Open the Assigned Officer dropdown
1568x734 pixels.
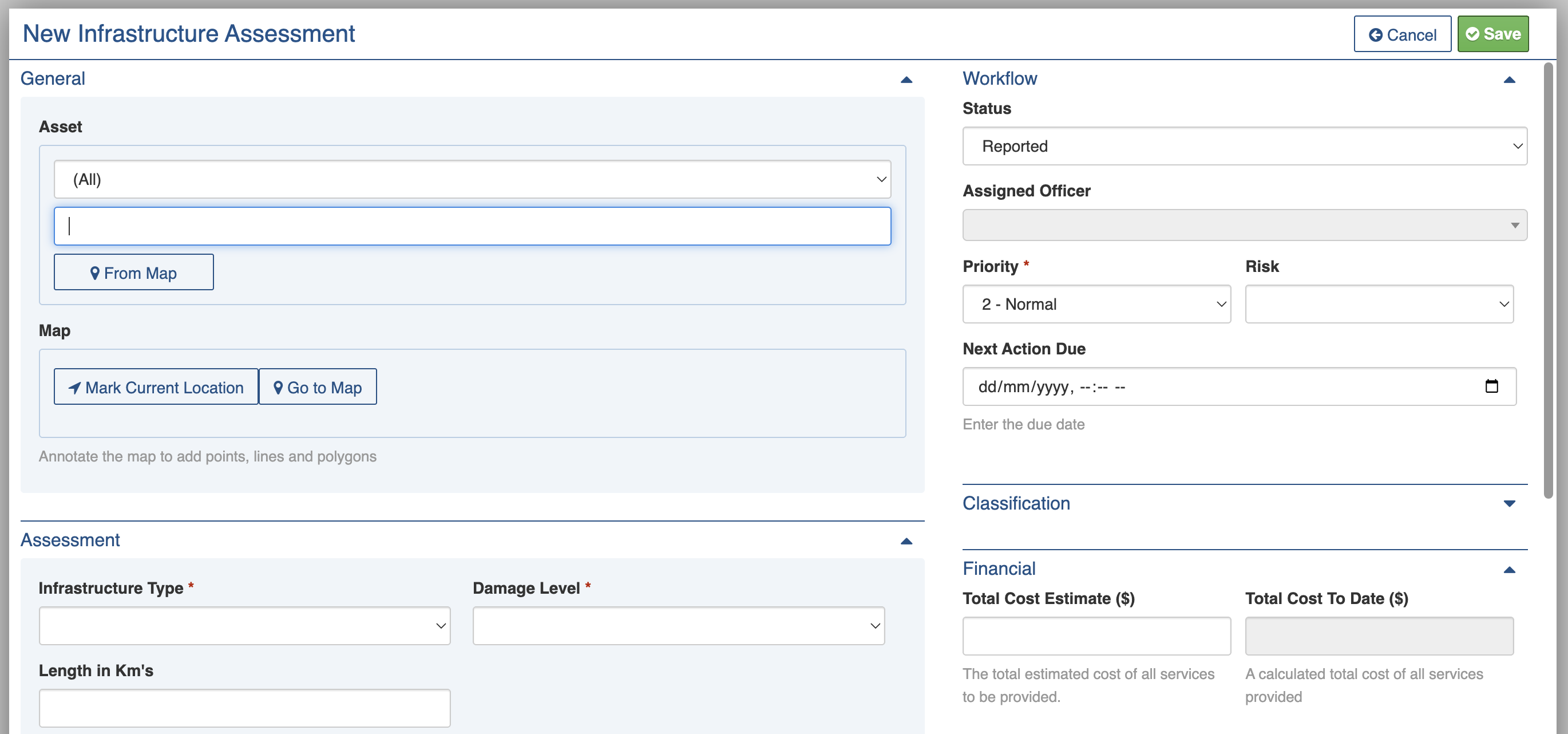[x=1244, y=226]
